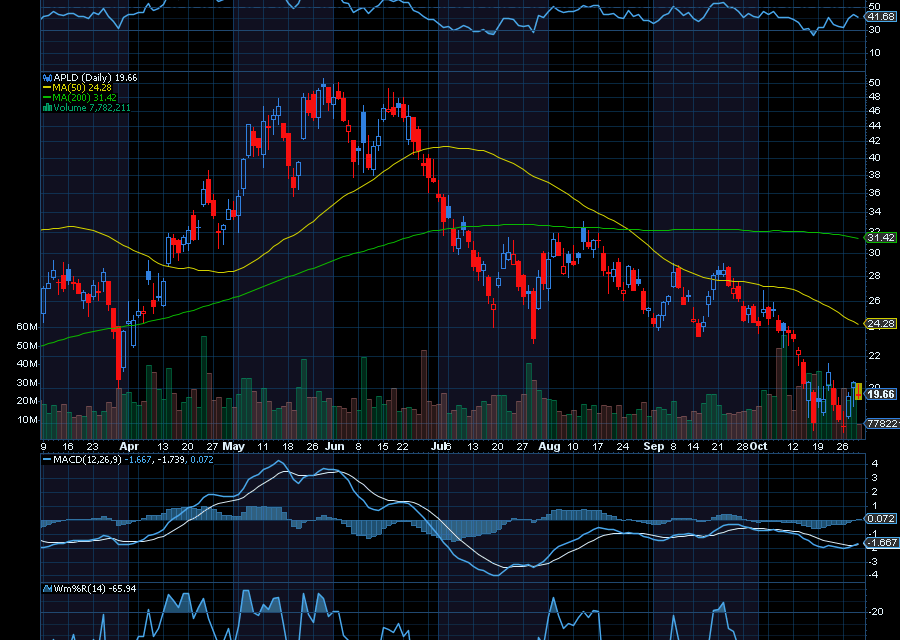Viewport: 900px width, 640px height.
Task: Click the Oct date axis label
Action: 759,447
